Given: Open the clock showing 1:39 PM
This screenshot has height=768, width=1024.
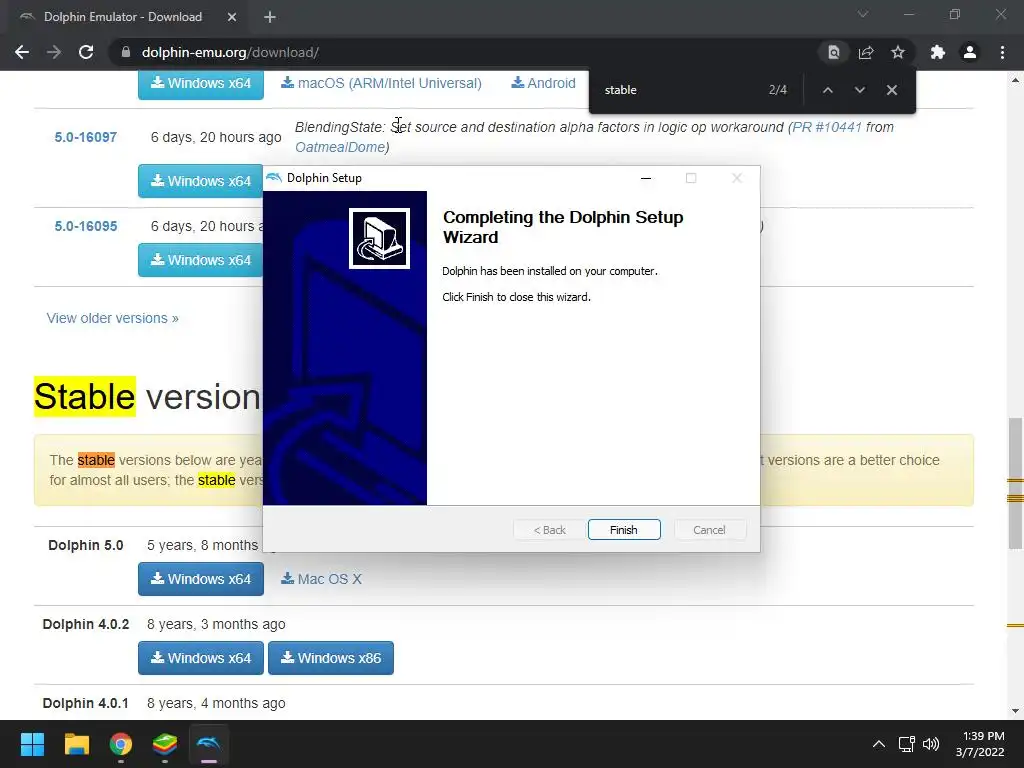Looking at the screenshot, I should pyautogui.click(x=980, y=744).
